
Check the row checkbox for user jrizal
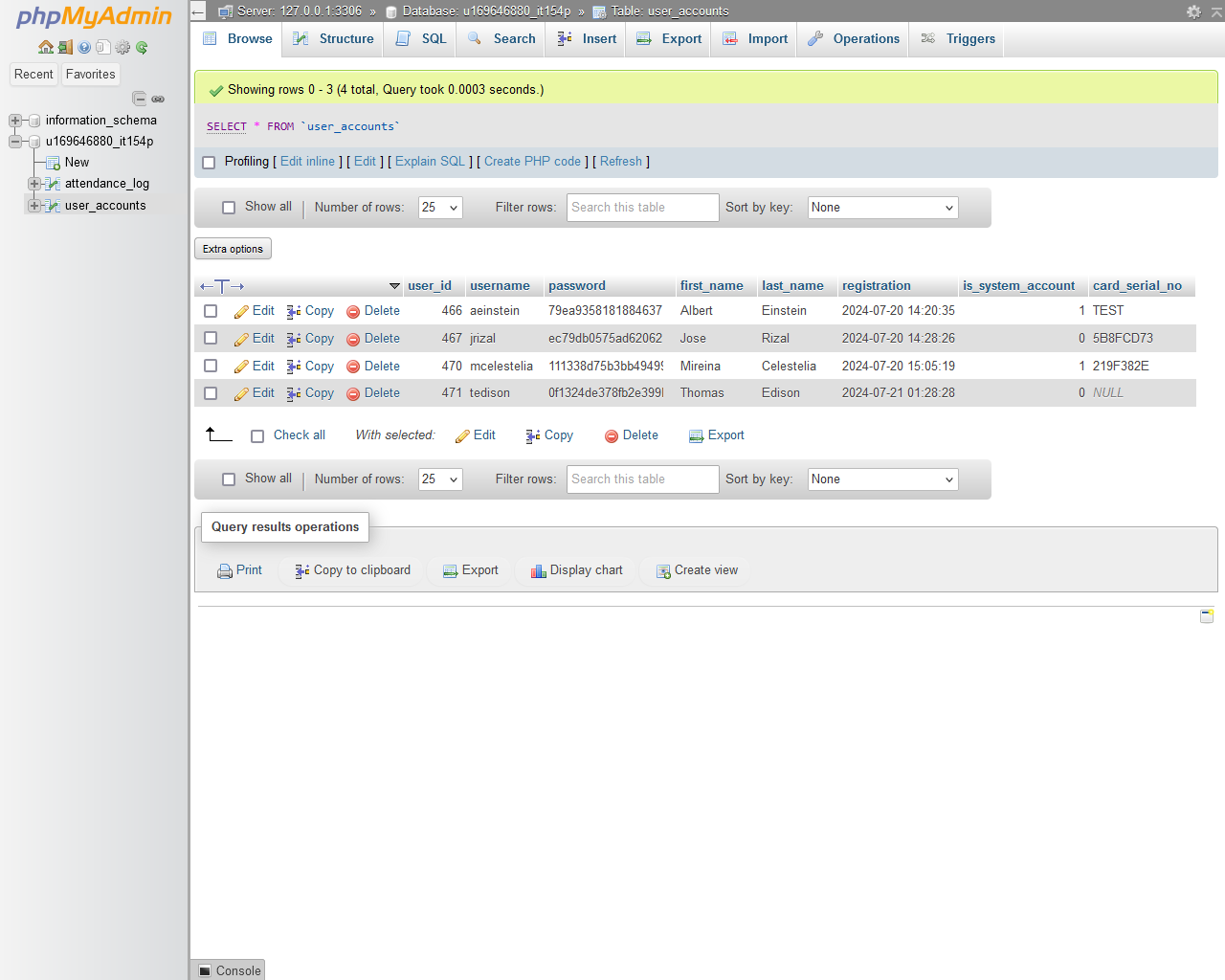(211, 339)
